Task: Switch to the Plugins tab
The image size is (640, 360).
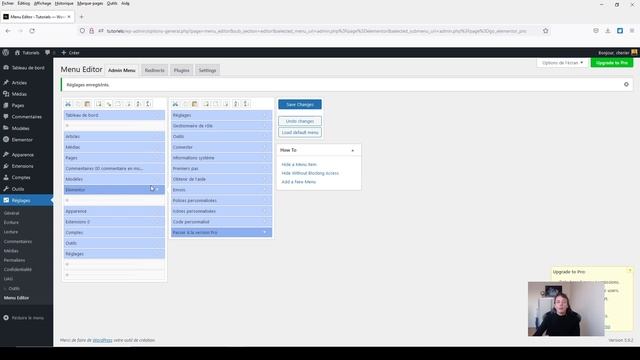Action: pos(182,70)
